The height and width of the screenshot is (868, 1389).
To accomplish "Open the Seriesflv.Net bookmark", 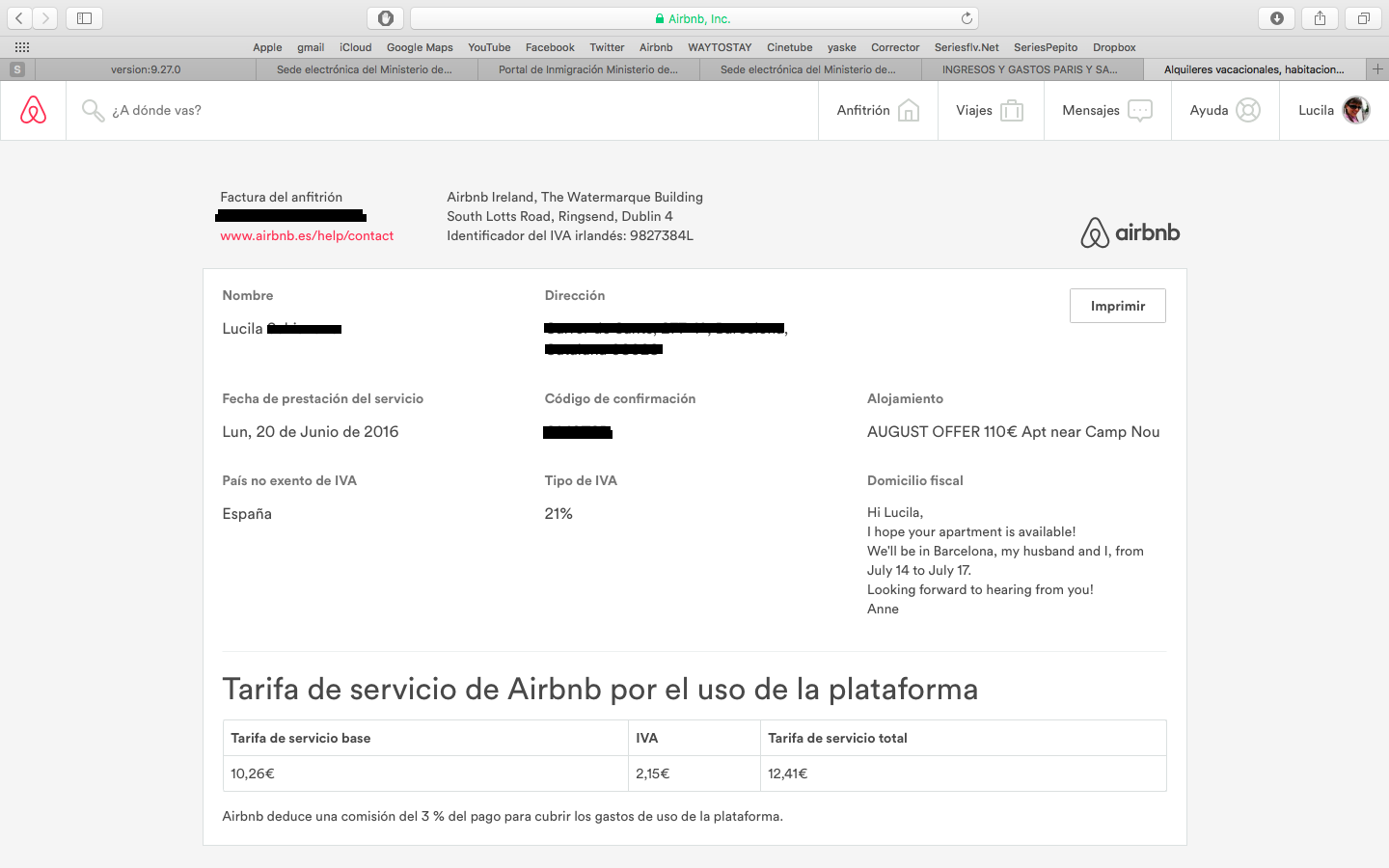I will 967,47.
